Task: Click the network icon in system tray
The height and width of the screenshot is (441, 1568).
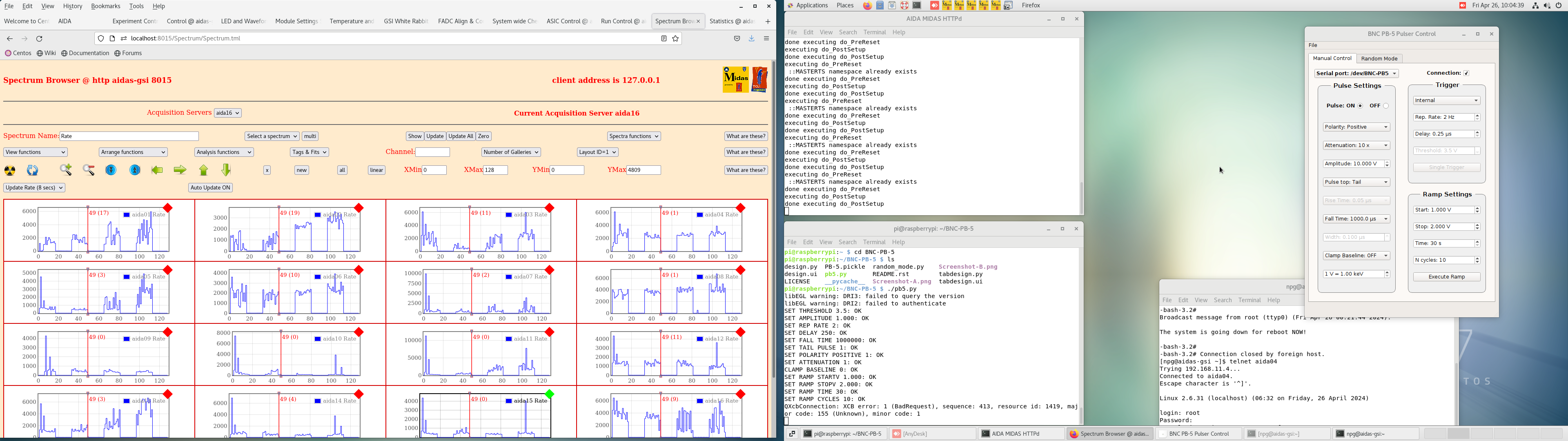Action: pos(1535,5)
